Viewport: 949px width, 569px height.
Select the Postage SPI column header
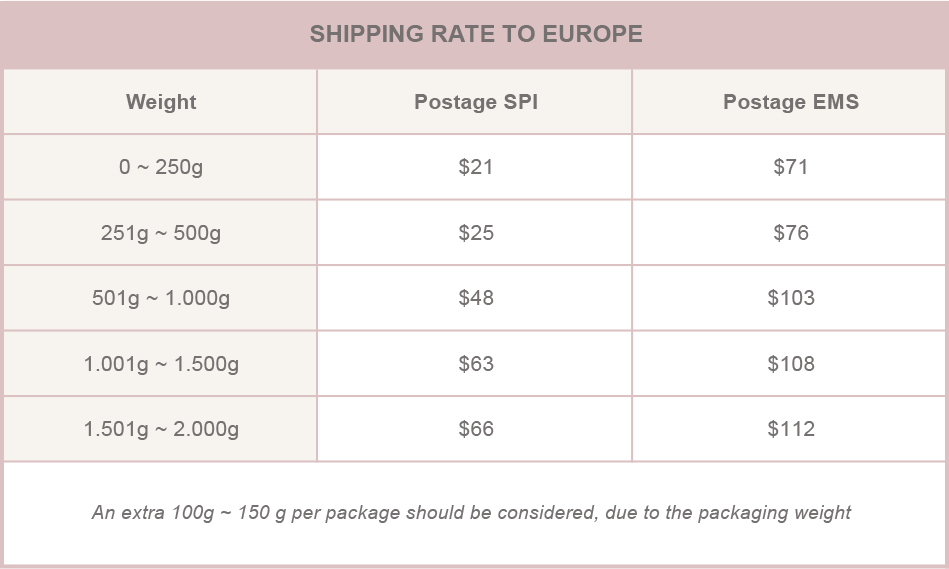(x=474, y=101)
